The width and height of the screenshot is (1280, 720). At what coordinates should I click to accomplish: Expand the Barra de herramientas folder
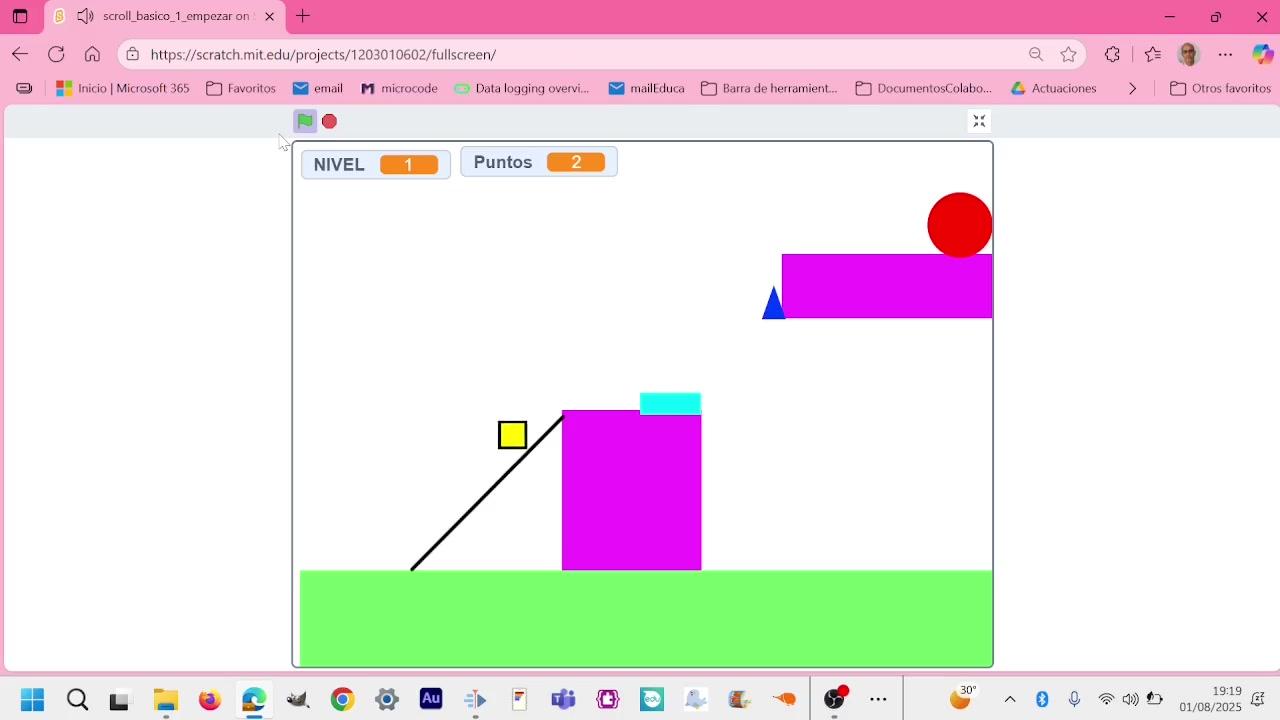tap(769, 88)
